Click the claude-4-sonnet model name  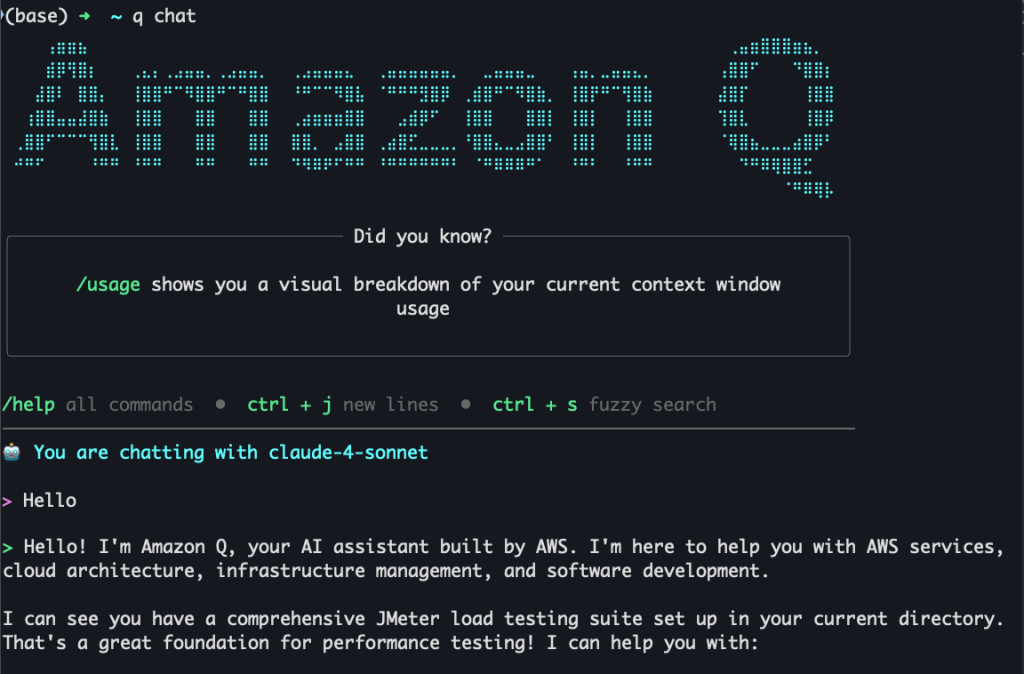click(348, 452)
